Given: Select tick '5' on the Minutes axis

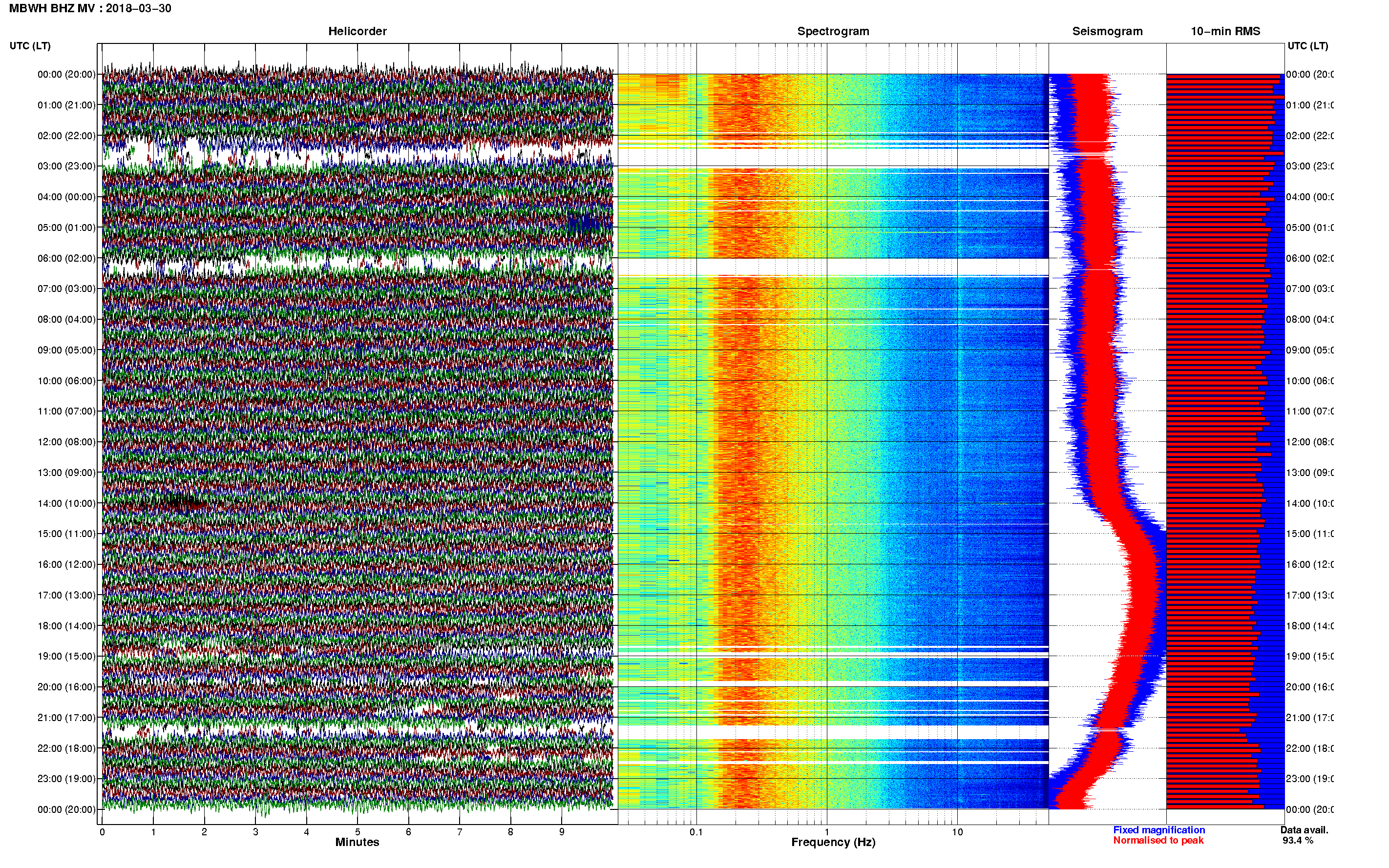Looking at the screenshot, I should (357, 832).
